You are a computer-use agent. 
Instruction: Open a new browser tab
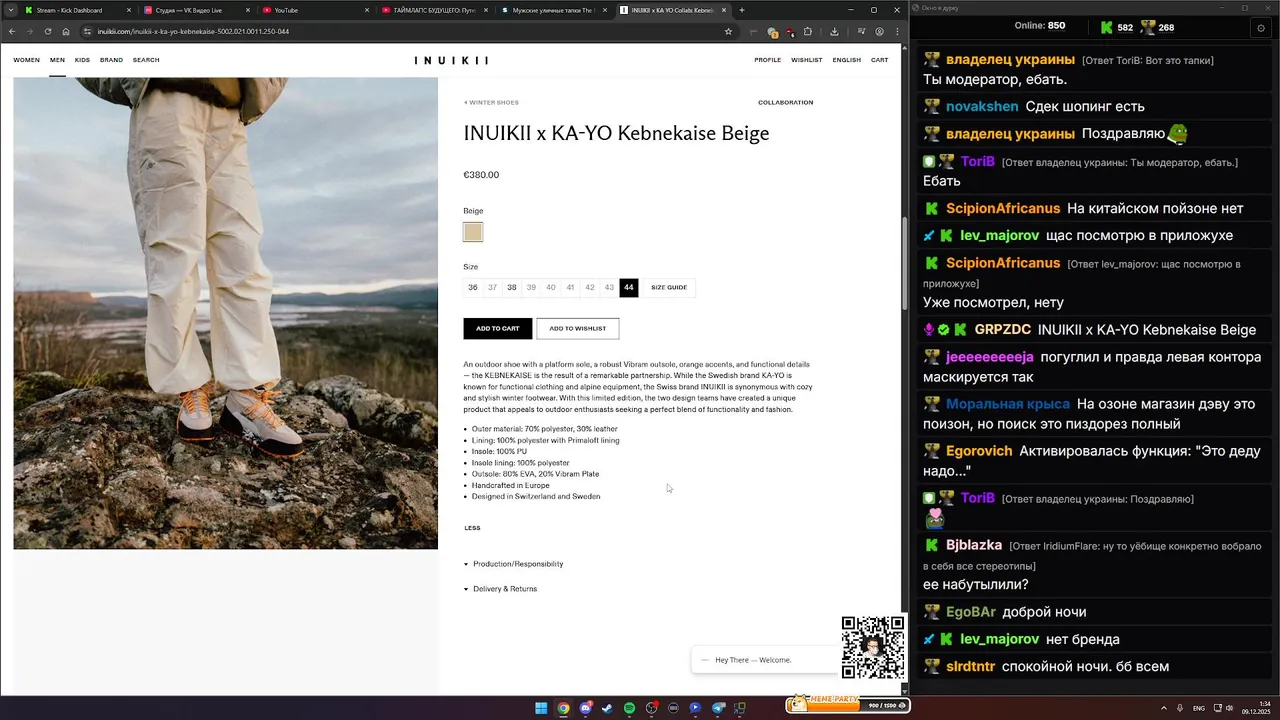click(x=742, y=10)
